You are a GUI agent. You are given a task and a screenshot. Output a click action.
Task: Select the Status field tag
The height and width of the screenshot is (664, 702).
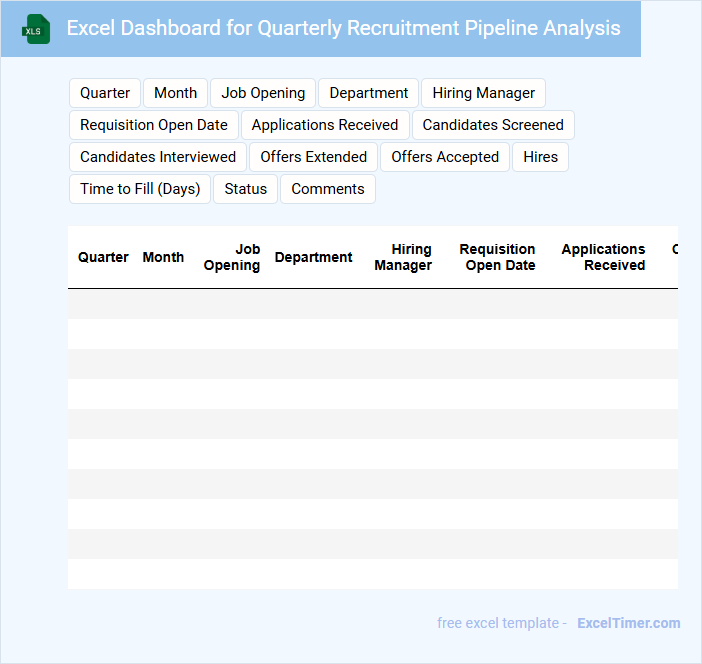click(x=246, y=189)
